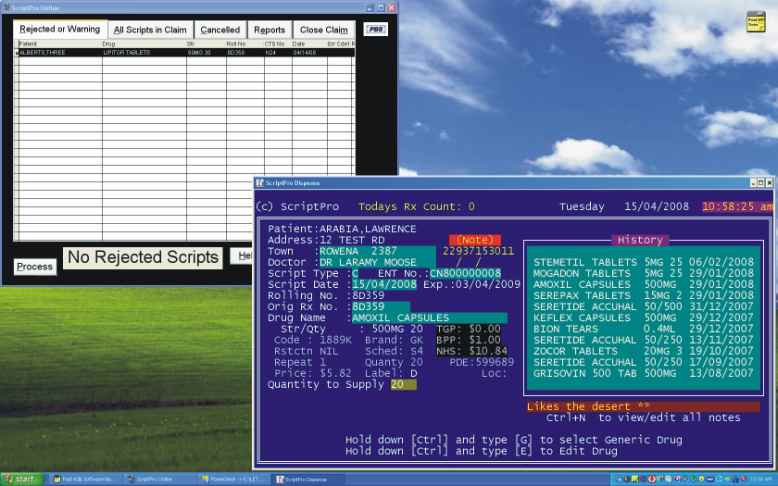This screenshot has width=778, height=486.
Task: Click the Script Date field 15/04/2008
Action: pos(385,284)
